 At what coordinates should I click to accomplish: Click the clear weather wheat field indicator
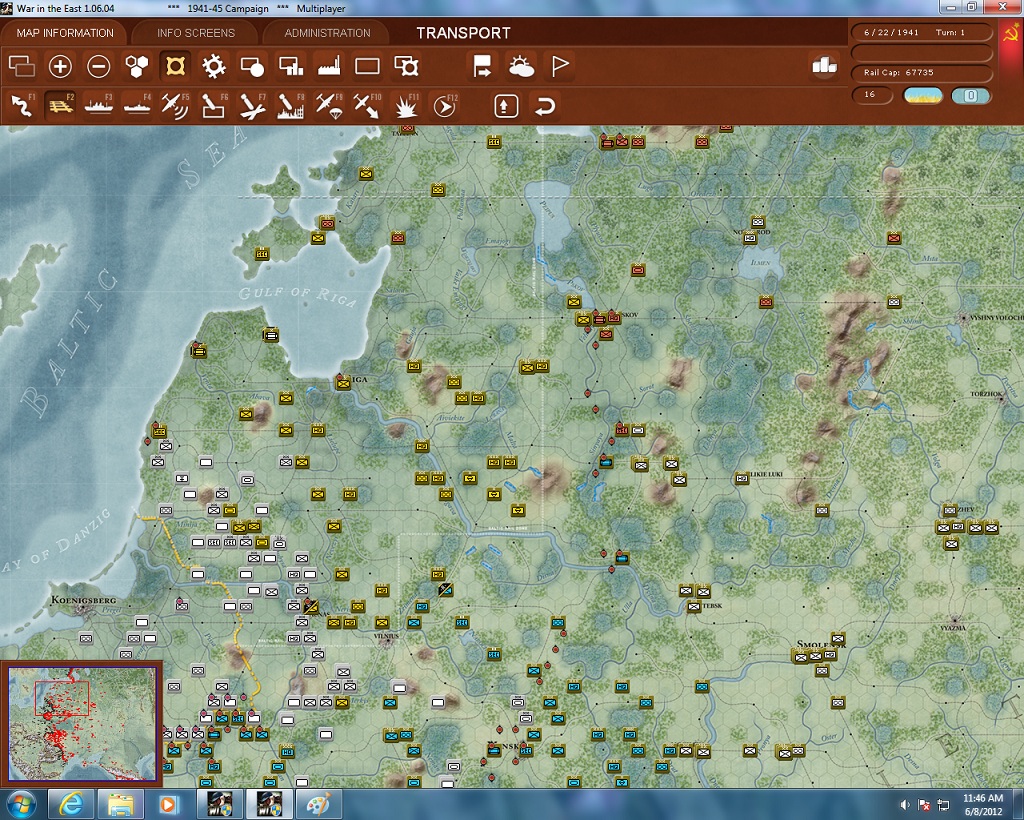click(922, 95)
